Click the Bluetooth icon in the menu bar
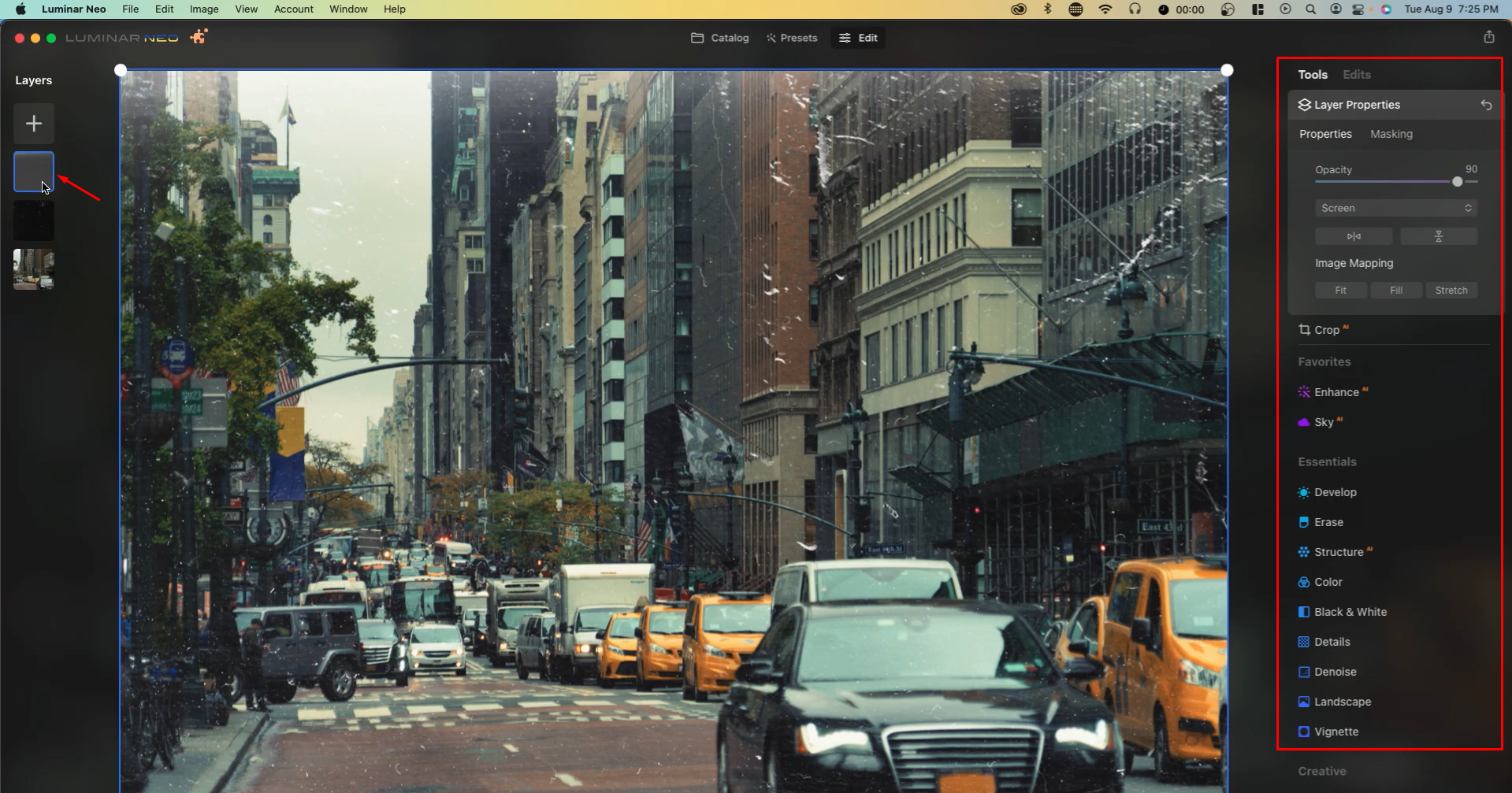 click(x=1047, y=9)
